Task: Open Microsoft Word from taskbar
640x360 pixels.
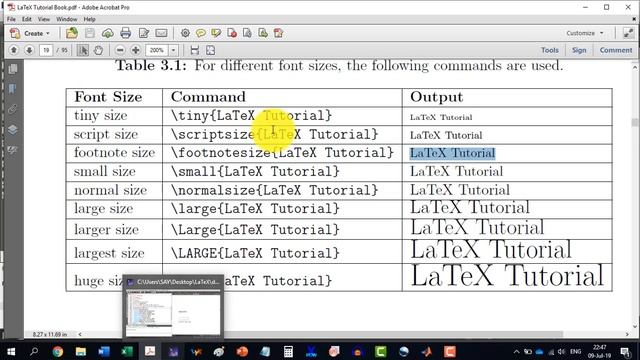Action: tap(104, 351)
